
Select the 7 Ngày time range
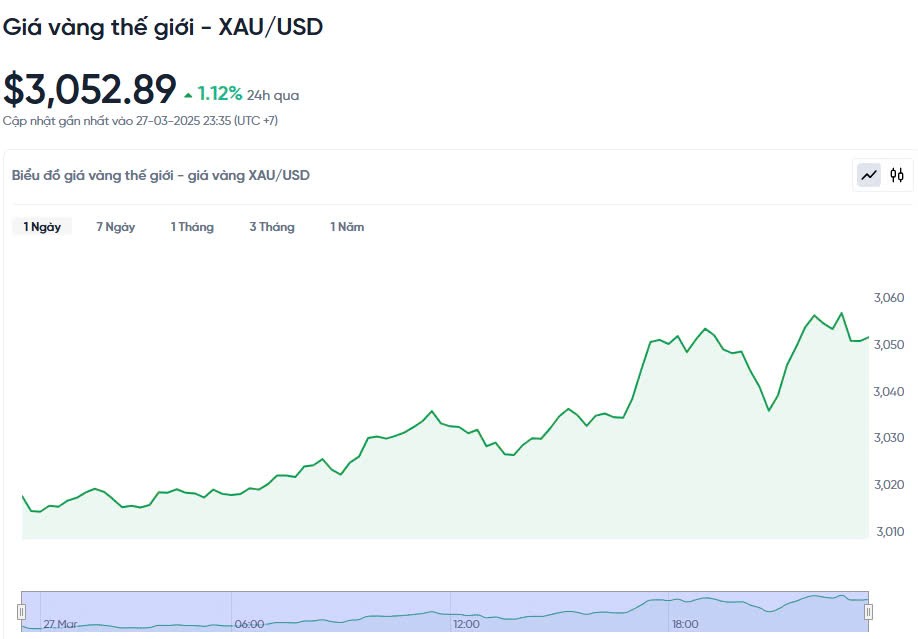coord(116,227)
